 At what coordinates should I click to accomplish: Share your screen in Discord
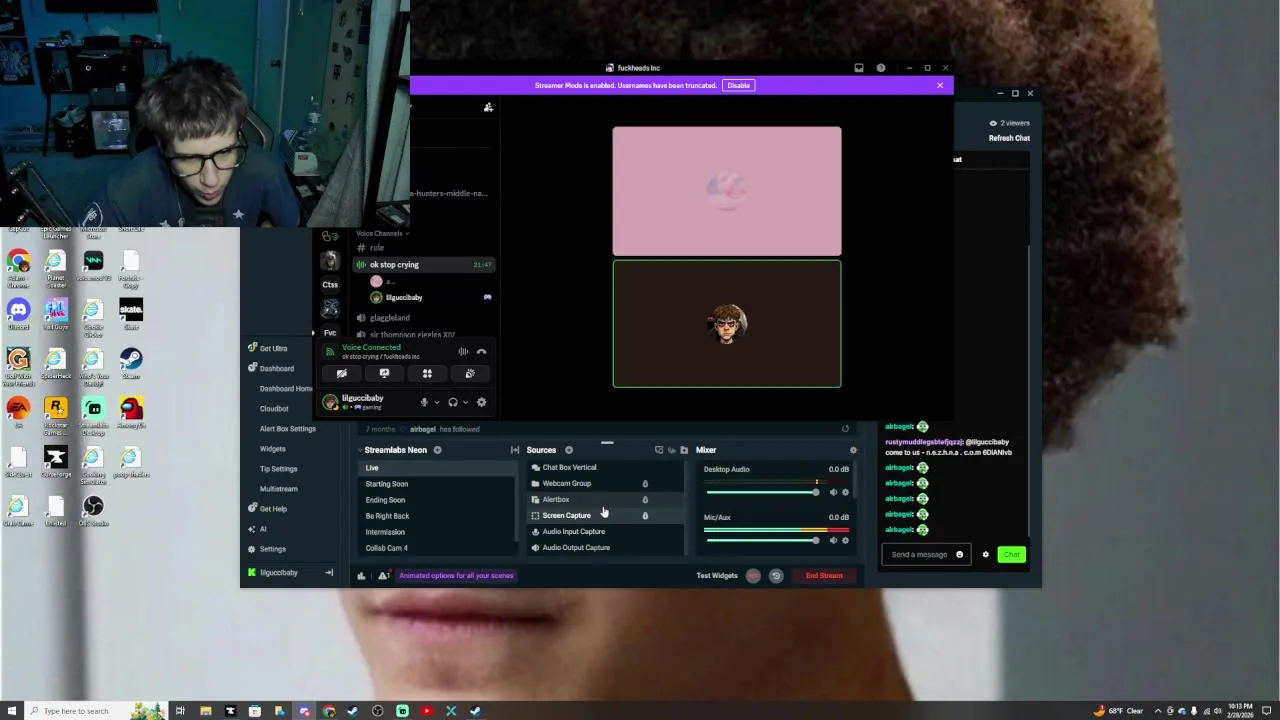click(384, 374)
